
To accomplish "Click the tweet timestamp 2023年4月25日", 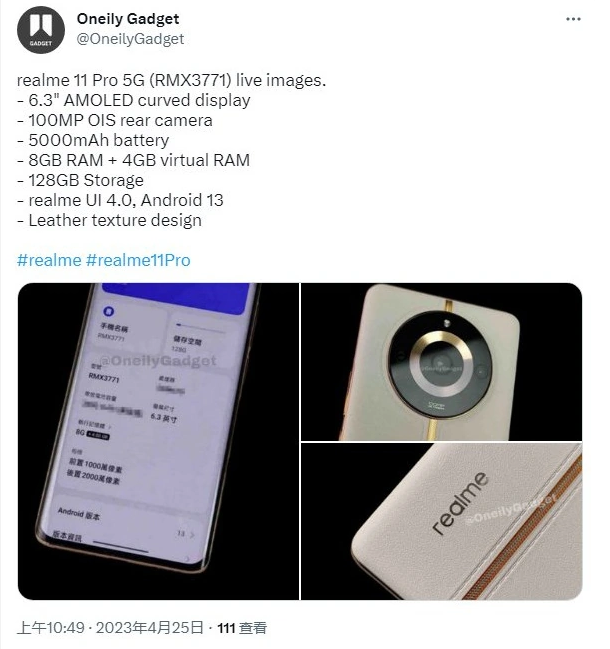I will pos(150,628).
